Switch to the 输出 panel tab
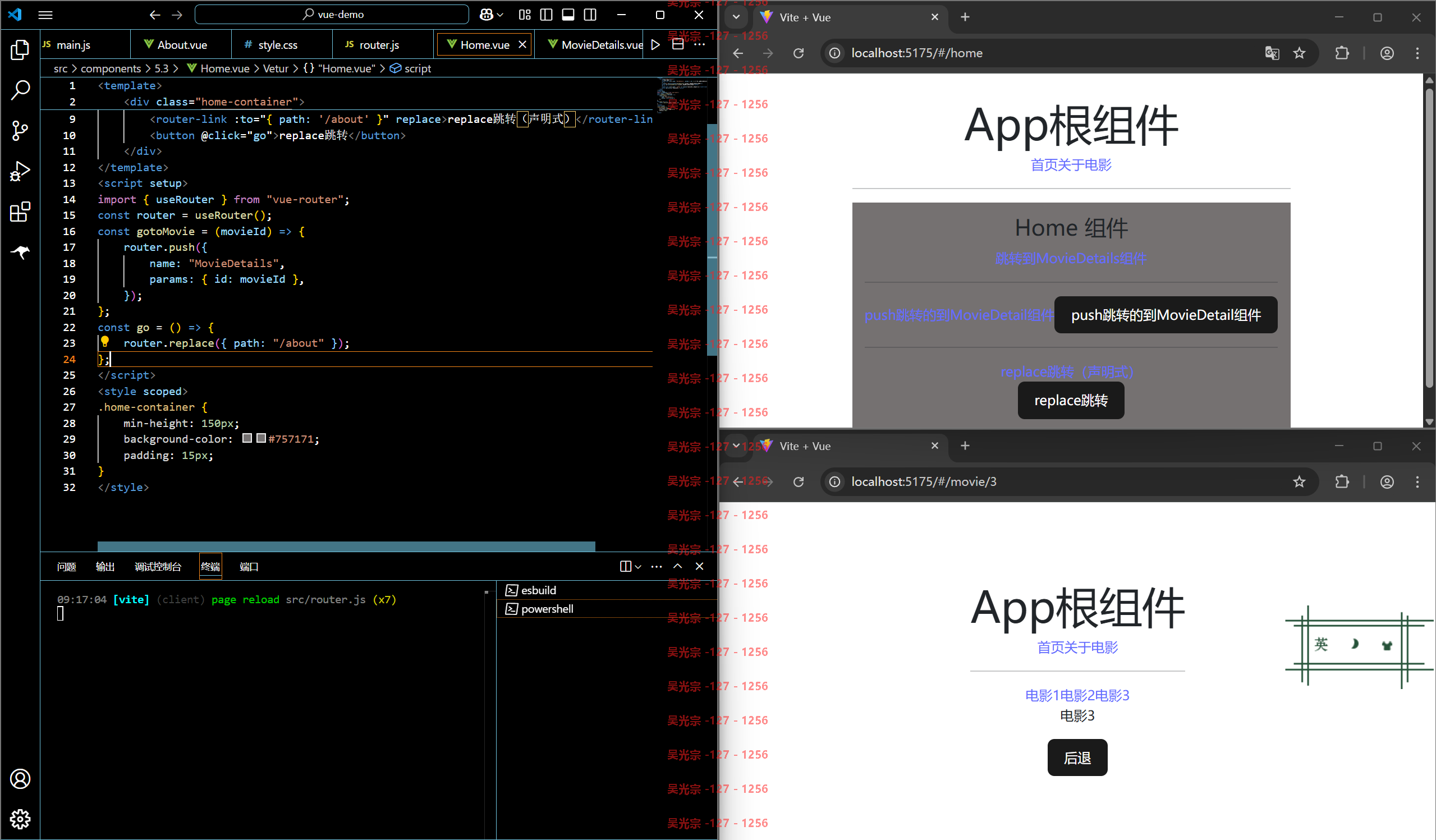The height and width of the screenshot is (840, 1436). coord(105,567)
